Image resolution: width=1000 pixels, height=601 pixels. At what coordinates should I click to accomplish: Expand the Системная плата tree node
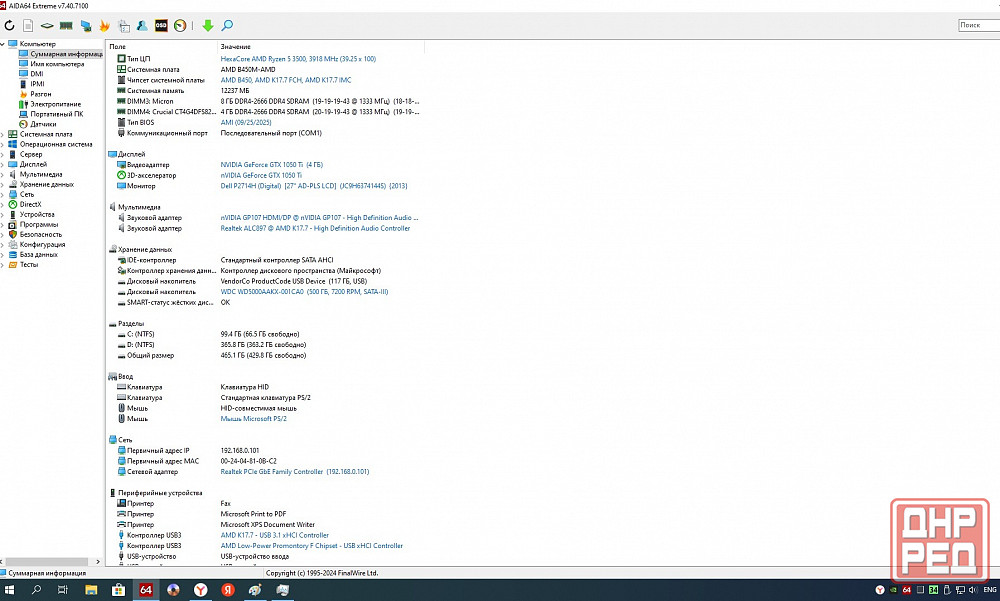pyautogui.click(x=4, y=134)
